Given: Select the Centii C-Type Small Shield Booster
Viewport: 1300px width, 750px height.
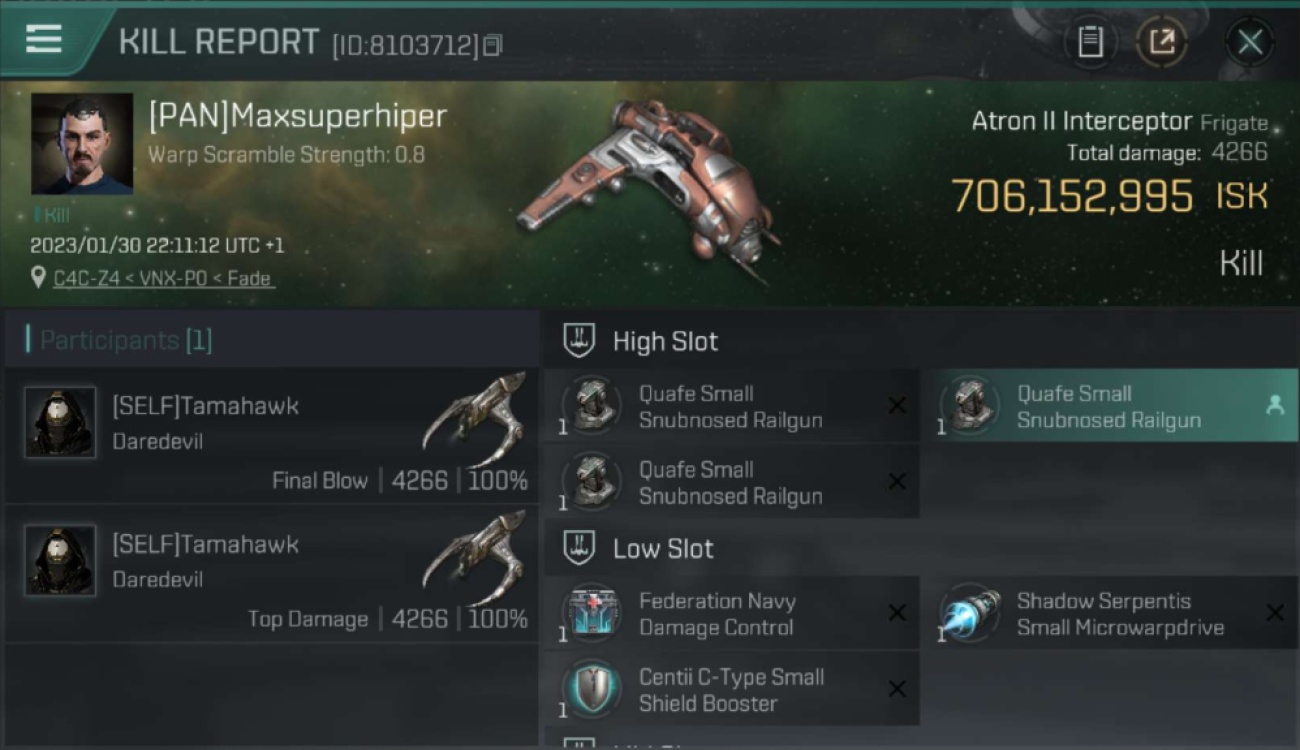Looking at the screenshot, I should click(732, 689).
